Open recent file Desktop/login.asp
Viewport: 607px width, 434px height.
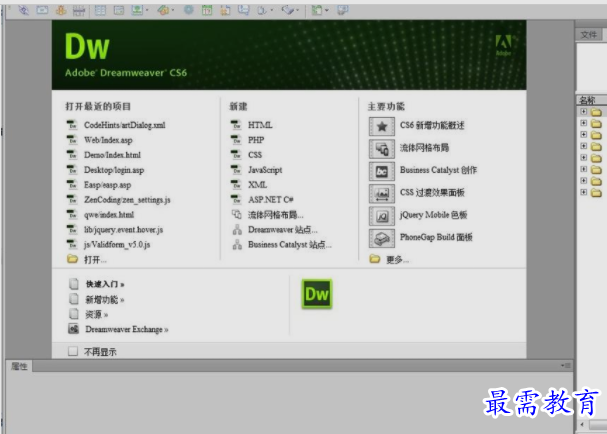click(x=114, y=170)
